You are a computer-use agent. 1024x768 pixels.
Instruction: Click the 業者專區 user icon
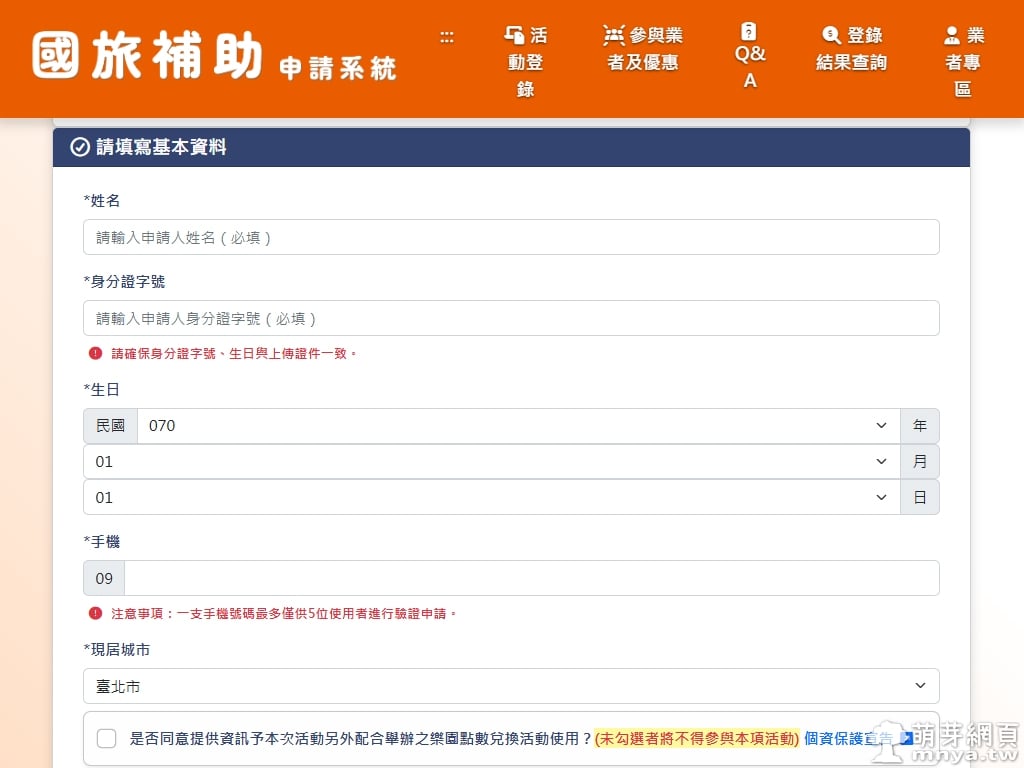[952, 35]
